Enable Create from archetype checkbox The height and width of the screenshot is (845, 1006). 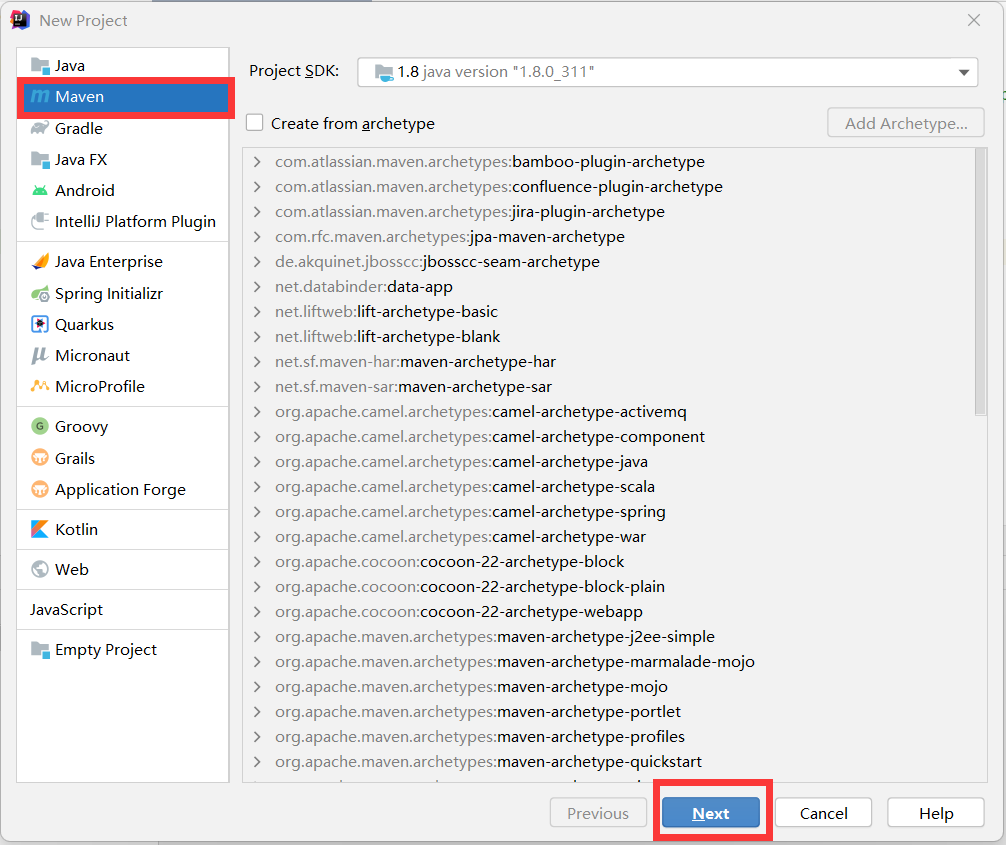click(x=255, y=123)
